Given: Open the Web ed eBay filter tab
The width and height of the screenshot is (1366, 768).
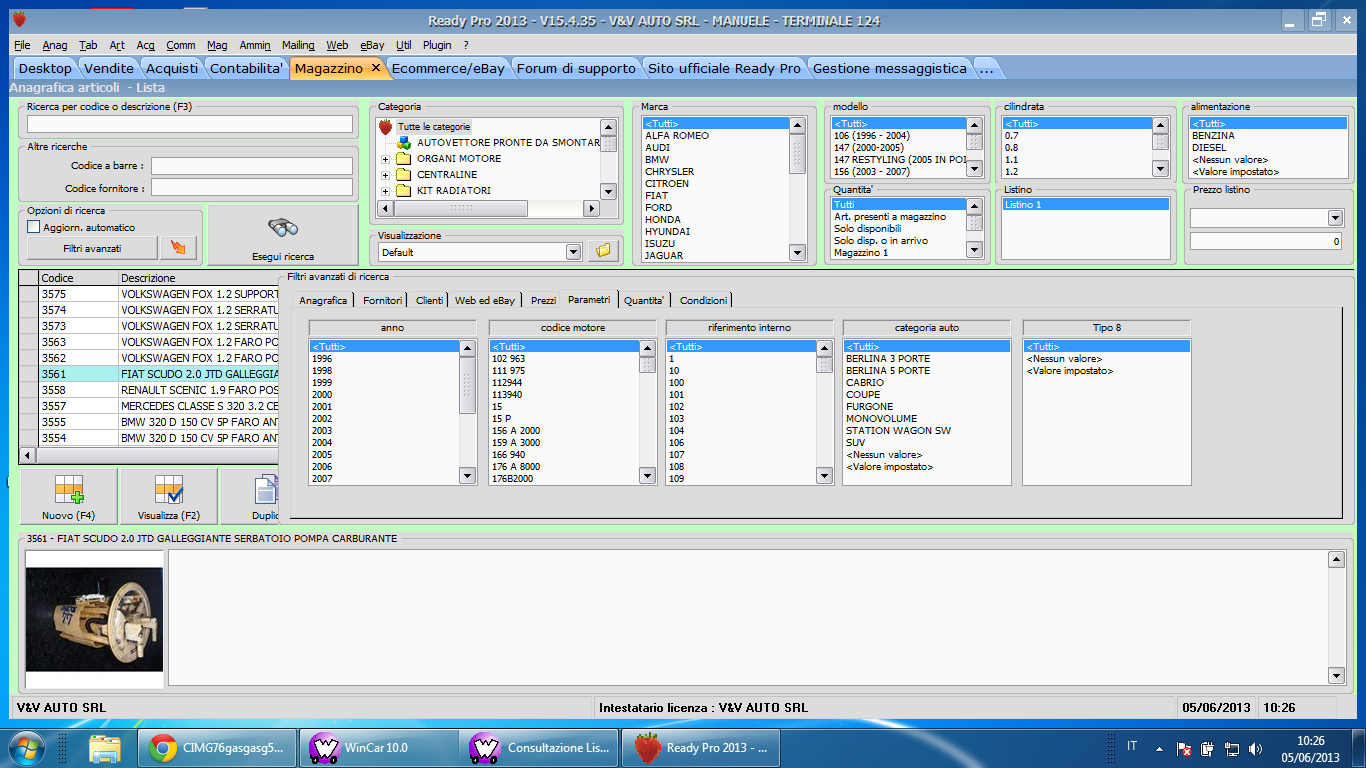Looking at the screenshot, I should (485, 300).
